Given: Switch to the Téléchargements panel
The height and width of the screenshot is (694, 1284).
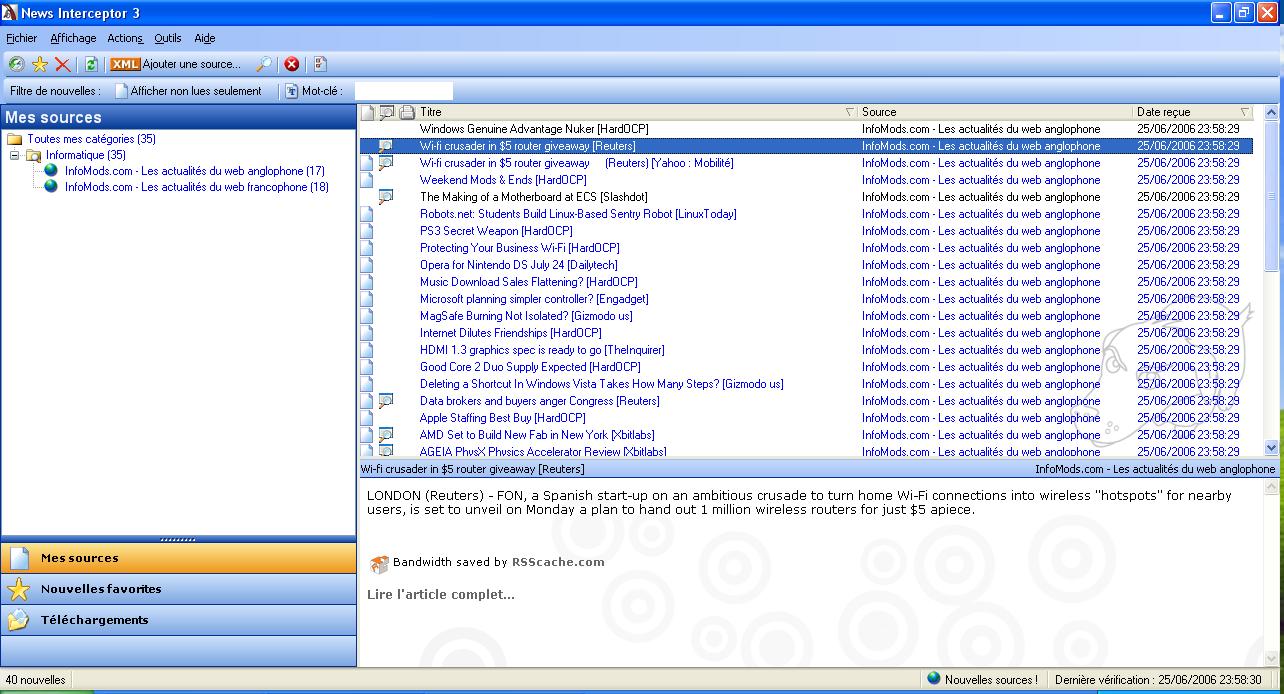Looking at the screenshot, I should (179, 620).
